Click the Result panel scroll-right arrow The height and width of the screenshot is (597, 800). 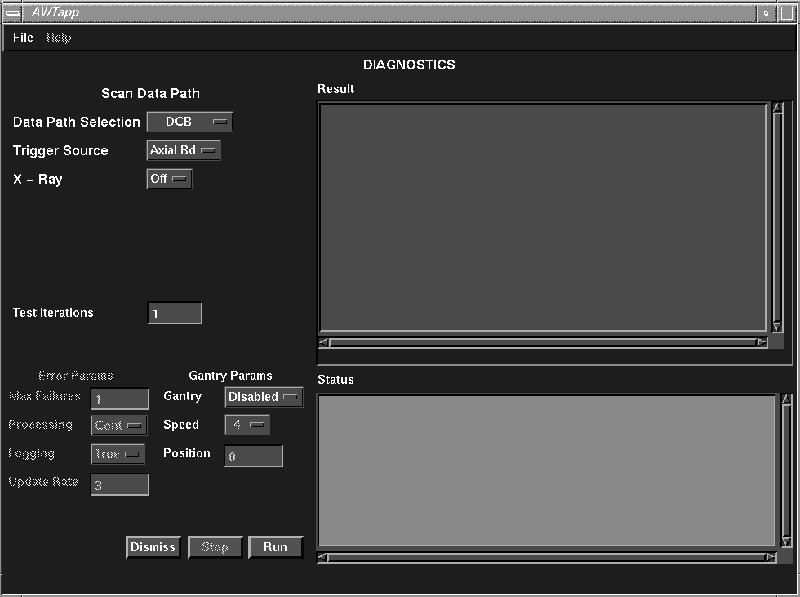pos(762,342)
